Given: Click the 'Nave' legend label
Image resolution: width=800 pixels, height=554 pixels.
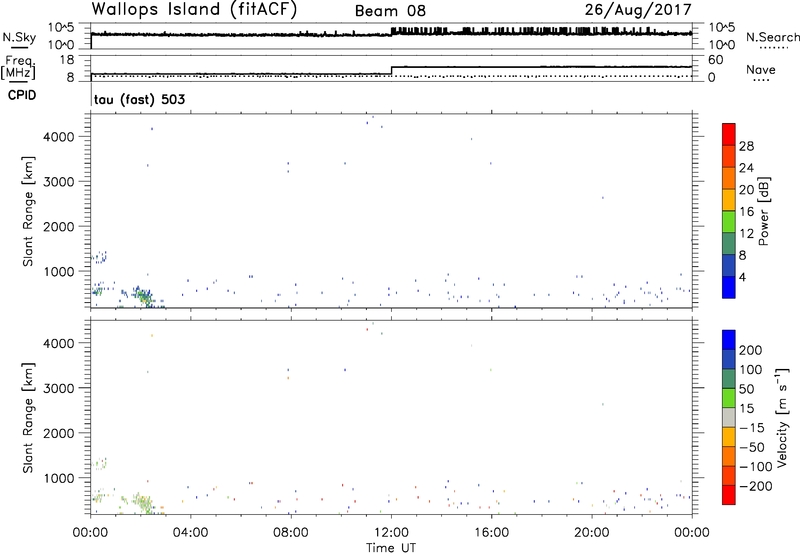Looking at the screenshot, I should tap(761, 69).
